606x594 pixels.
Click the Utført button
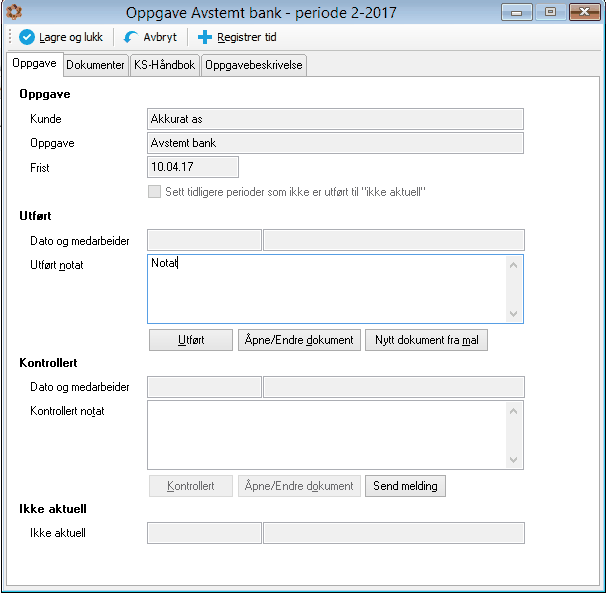point(191,340)
